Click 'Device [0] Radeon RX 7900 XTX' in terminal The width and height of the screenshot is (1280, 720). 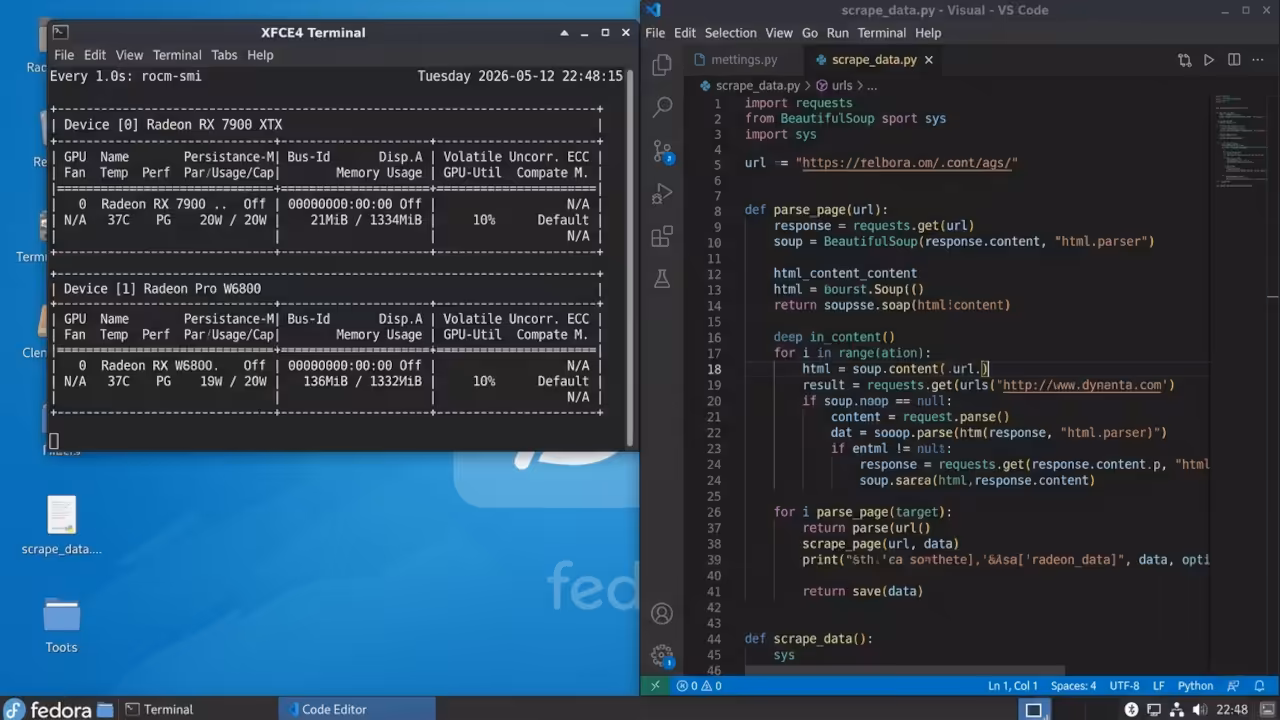click(x=173, y=125)
